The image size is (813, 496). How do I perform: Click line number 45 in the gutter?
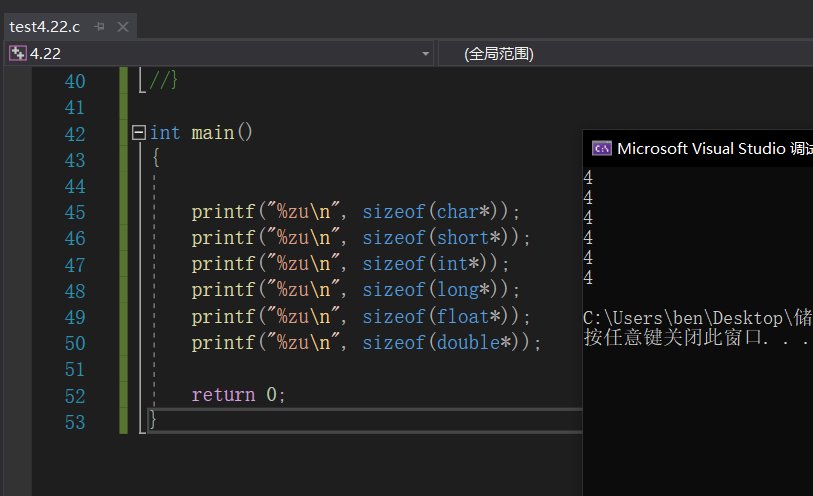74,212
